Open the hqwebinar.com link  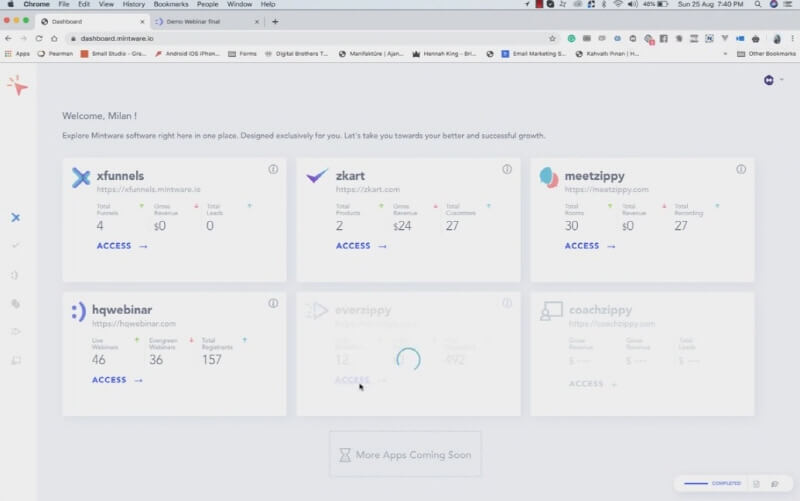pyautogui.click(x=134, y=323)
